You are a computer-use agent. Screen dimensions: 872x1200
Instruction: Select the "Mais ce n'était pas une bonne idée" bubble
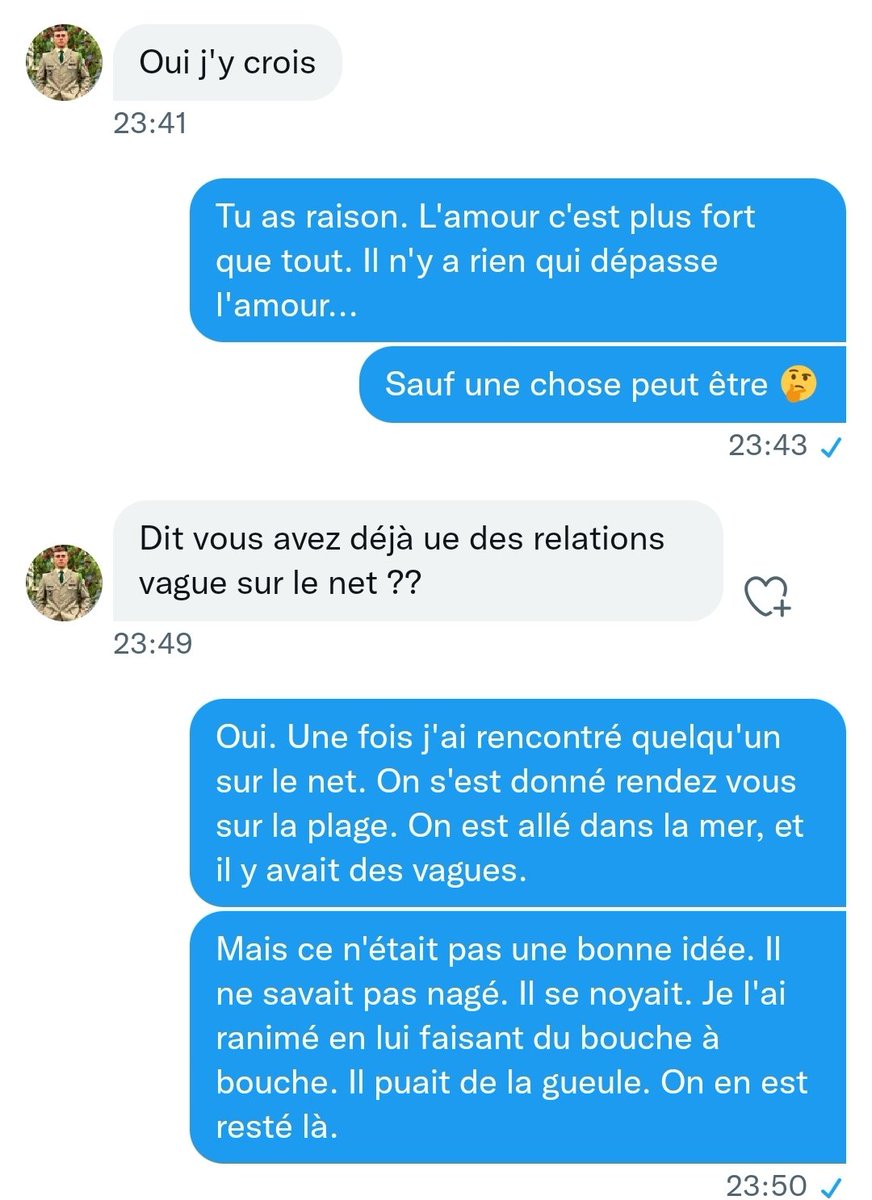coord(518,1037)
